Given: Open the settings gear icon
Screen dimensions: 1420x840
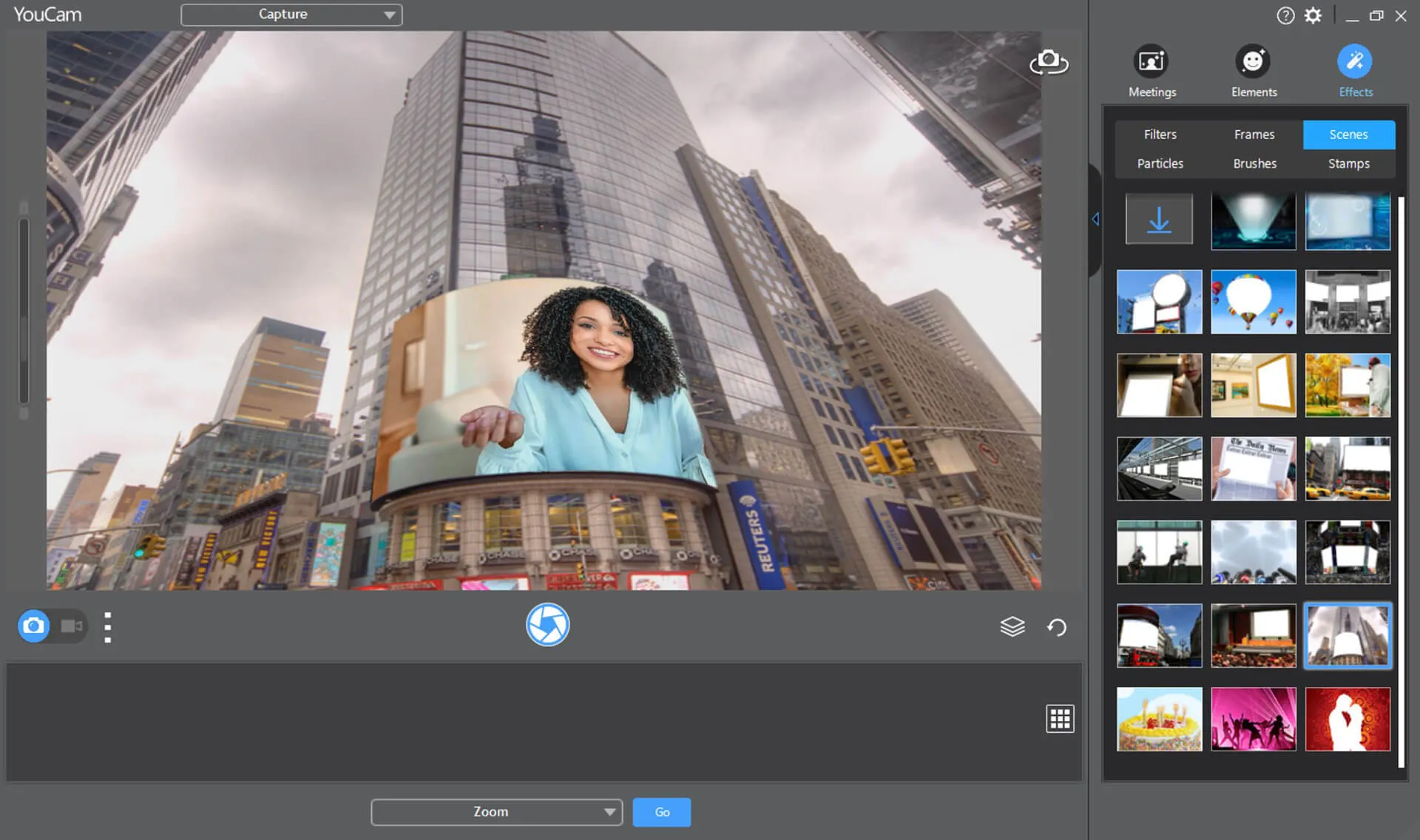Looking at the screenshot, I should (x=1313, y=15).
